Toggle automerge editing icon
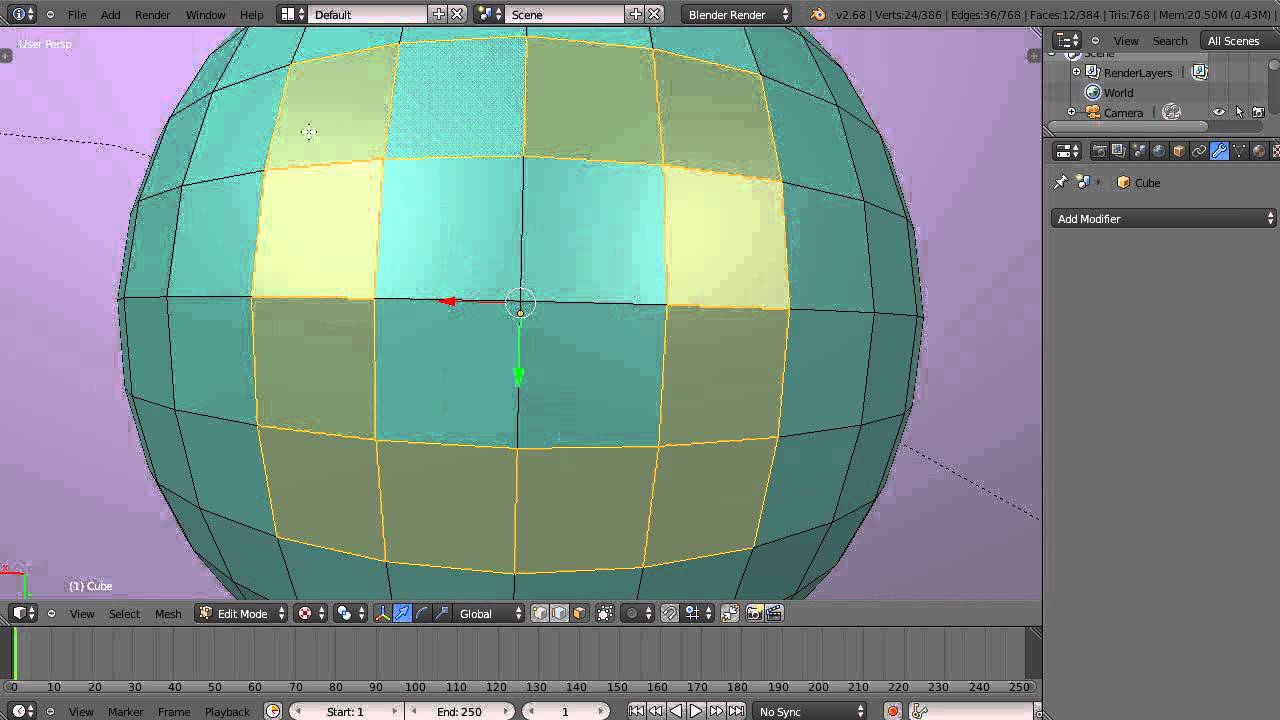Viewport: 1280px width, 720px height. (x=729, y=613)
